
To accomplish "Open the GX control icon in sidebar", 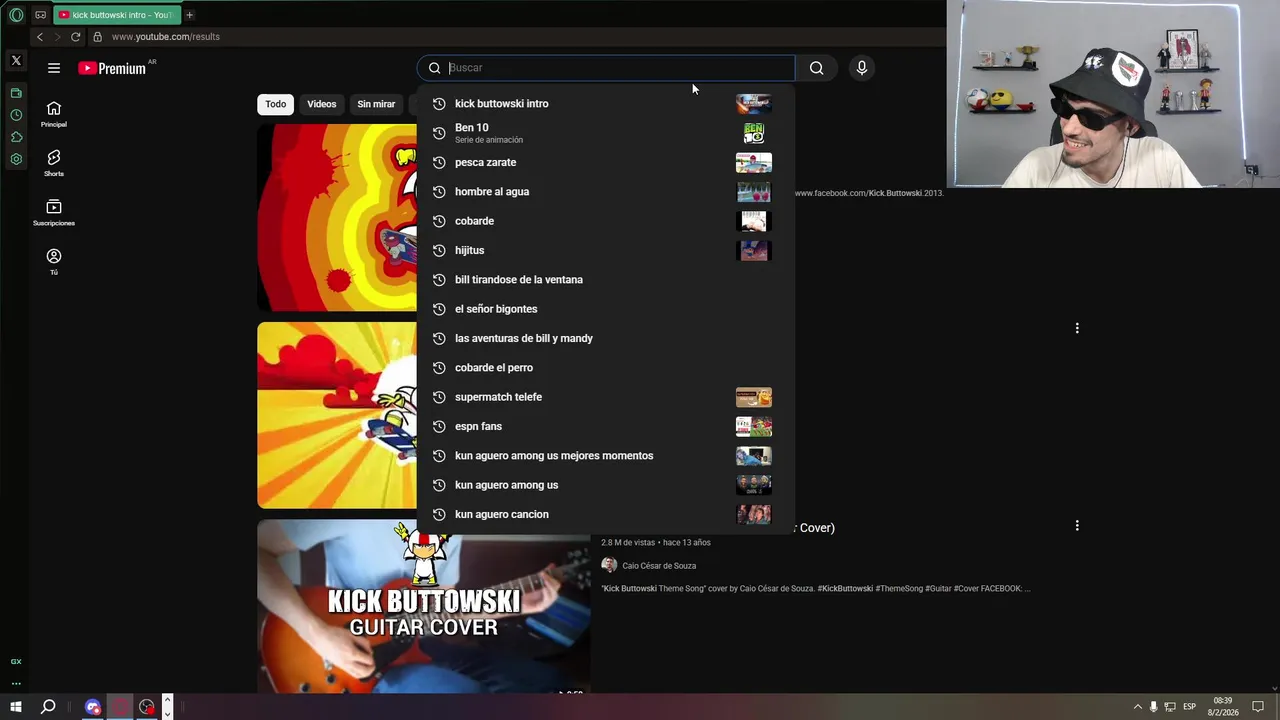I will coord(16,661).
